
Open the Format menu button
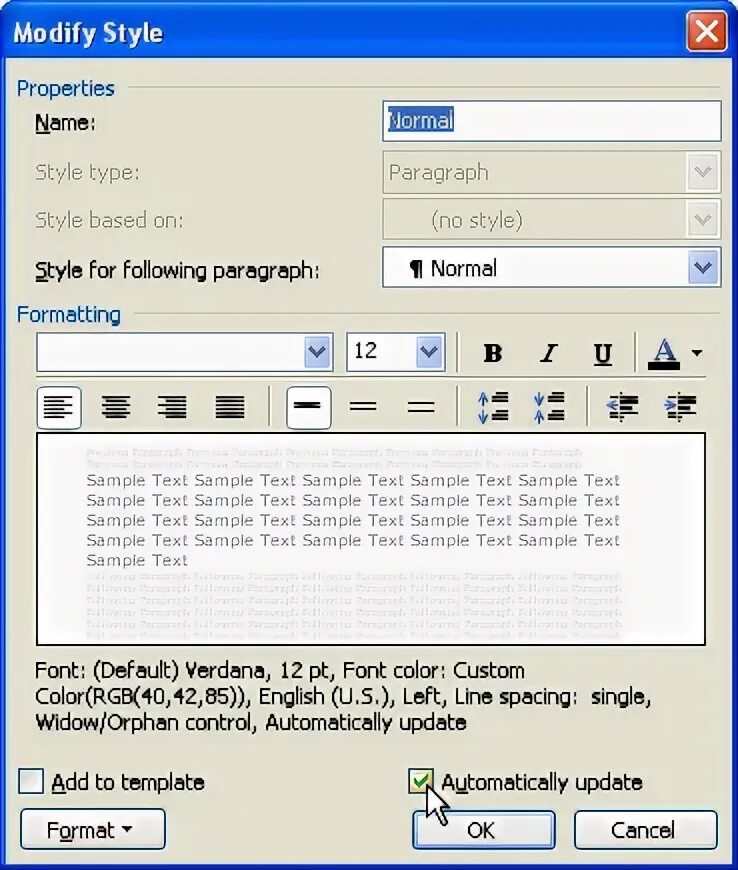tap(93, 829)
